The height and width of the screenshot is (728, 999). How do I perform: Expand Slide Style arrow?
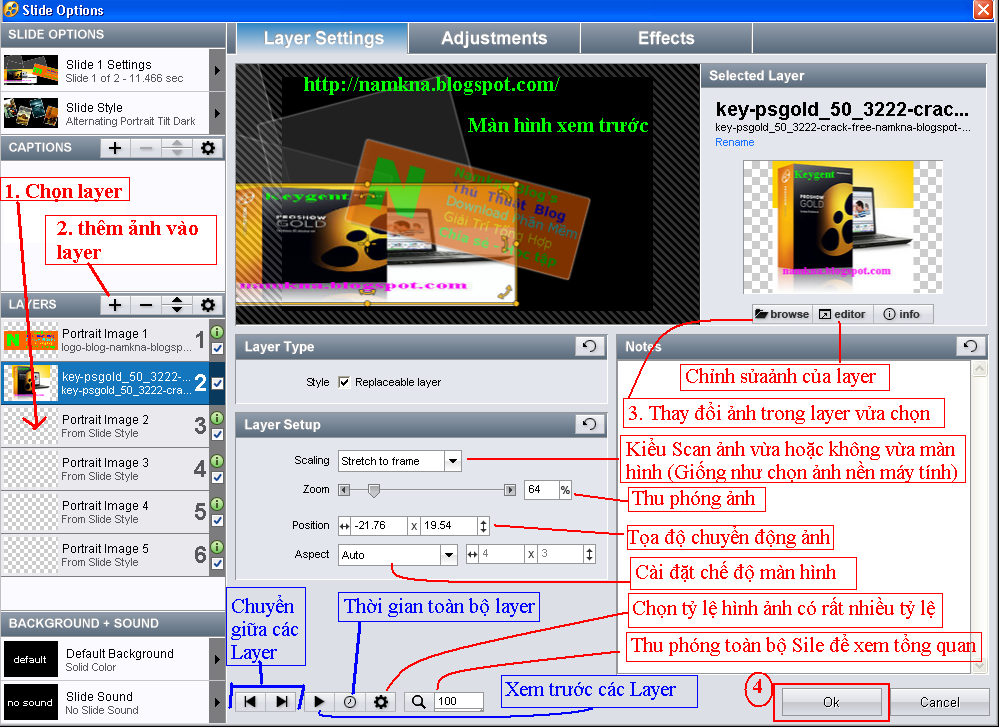(217, 113)
